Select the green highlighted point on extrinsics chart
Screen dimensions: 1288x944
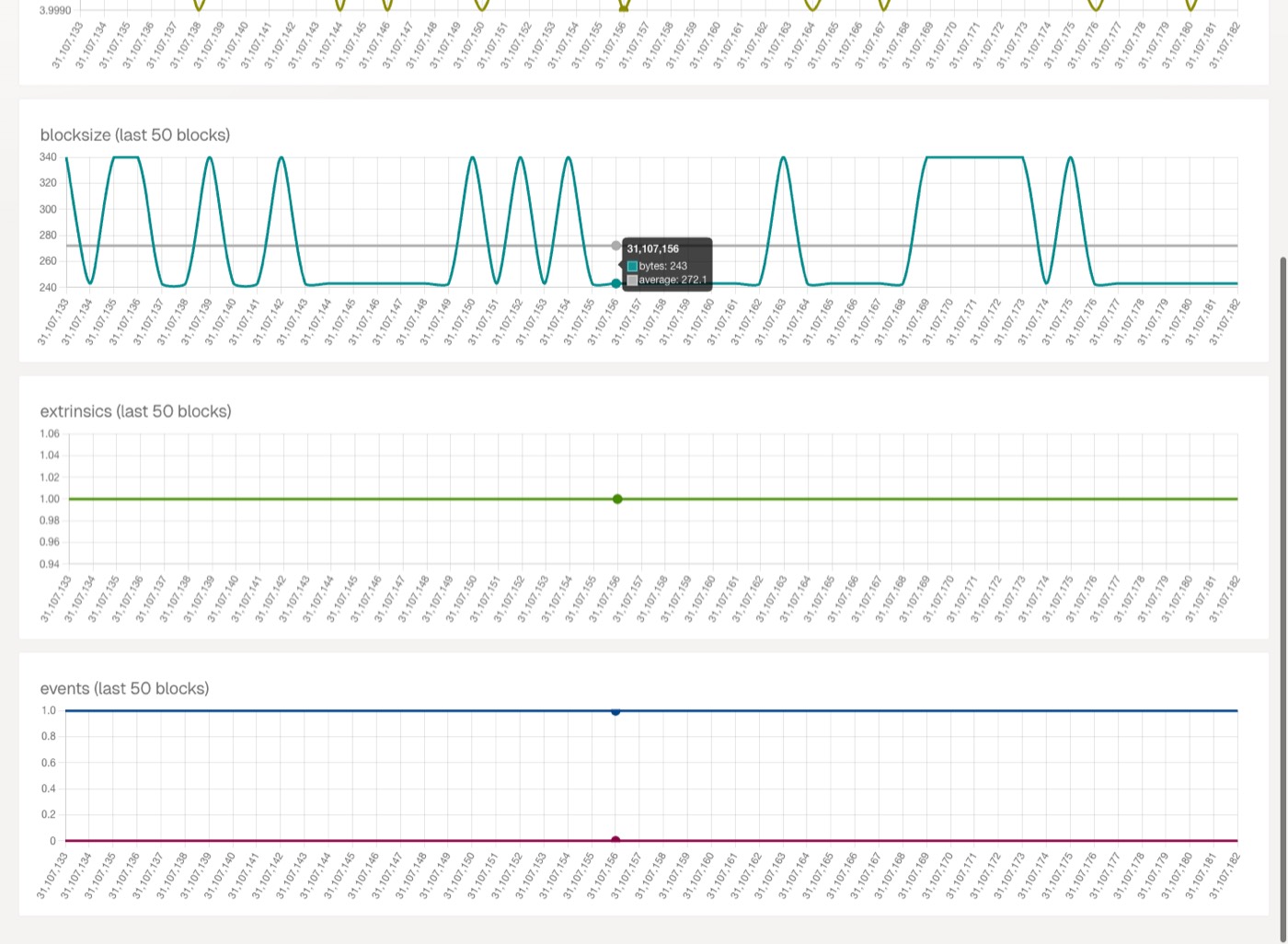click(x=617, y=499)
